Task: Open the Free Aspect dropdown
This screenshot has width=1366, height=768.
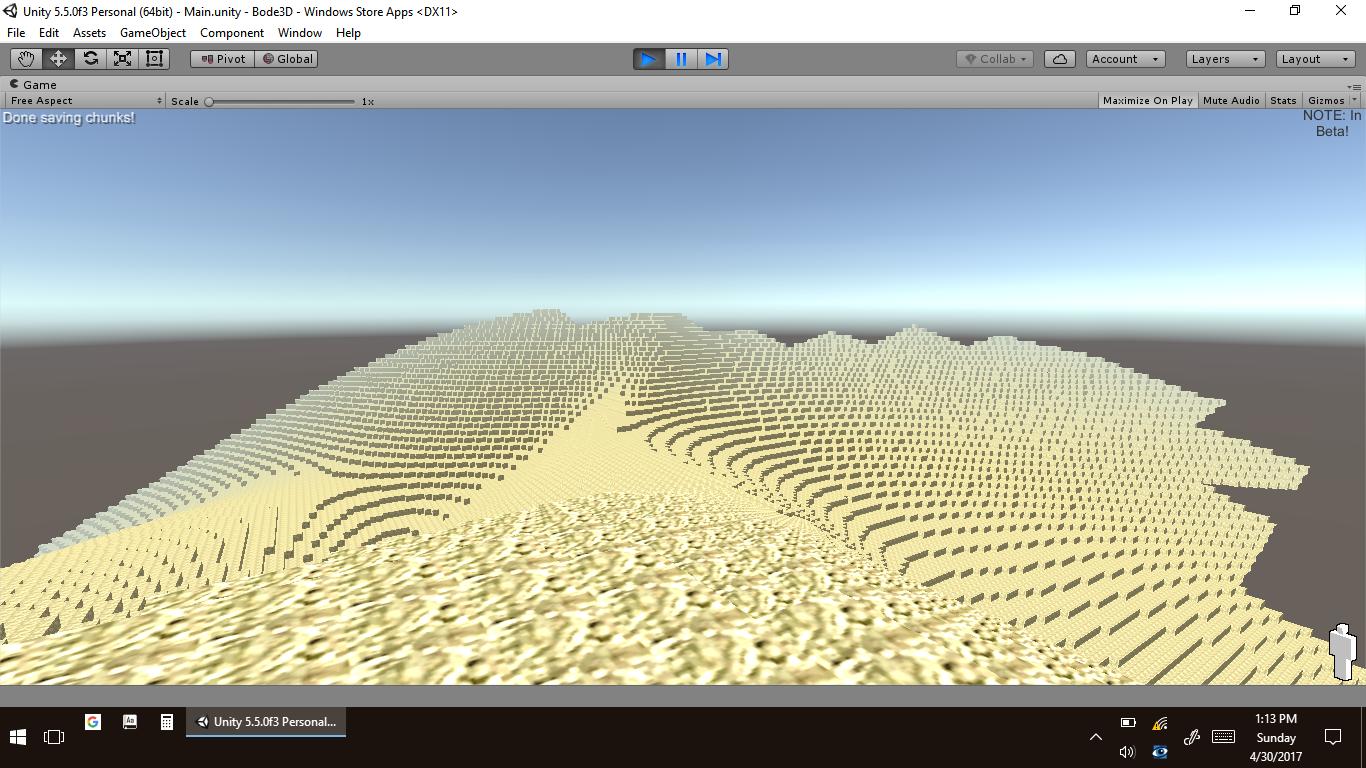Action: [x=85, y=101]
